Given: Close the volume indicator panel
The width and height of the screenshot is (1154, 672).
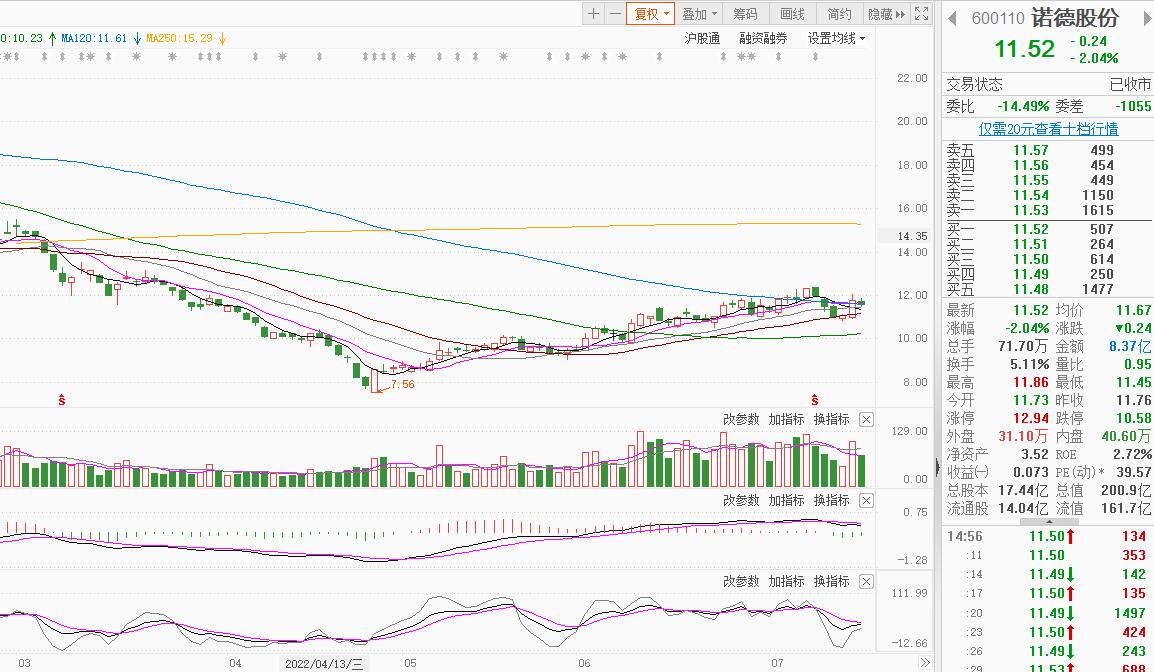Looking at the screenshot, I should point(866,419).
